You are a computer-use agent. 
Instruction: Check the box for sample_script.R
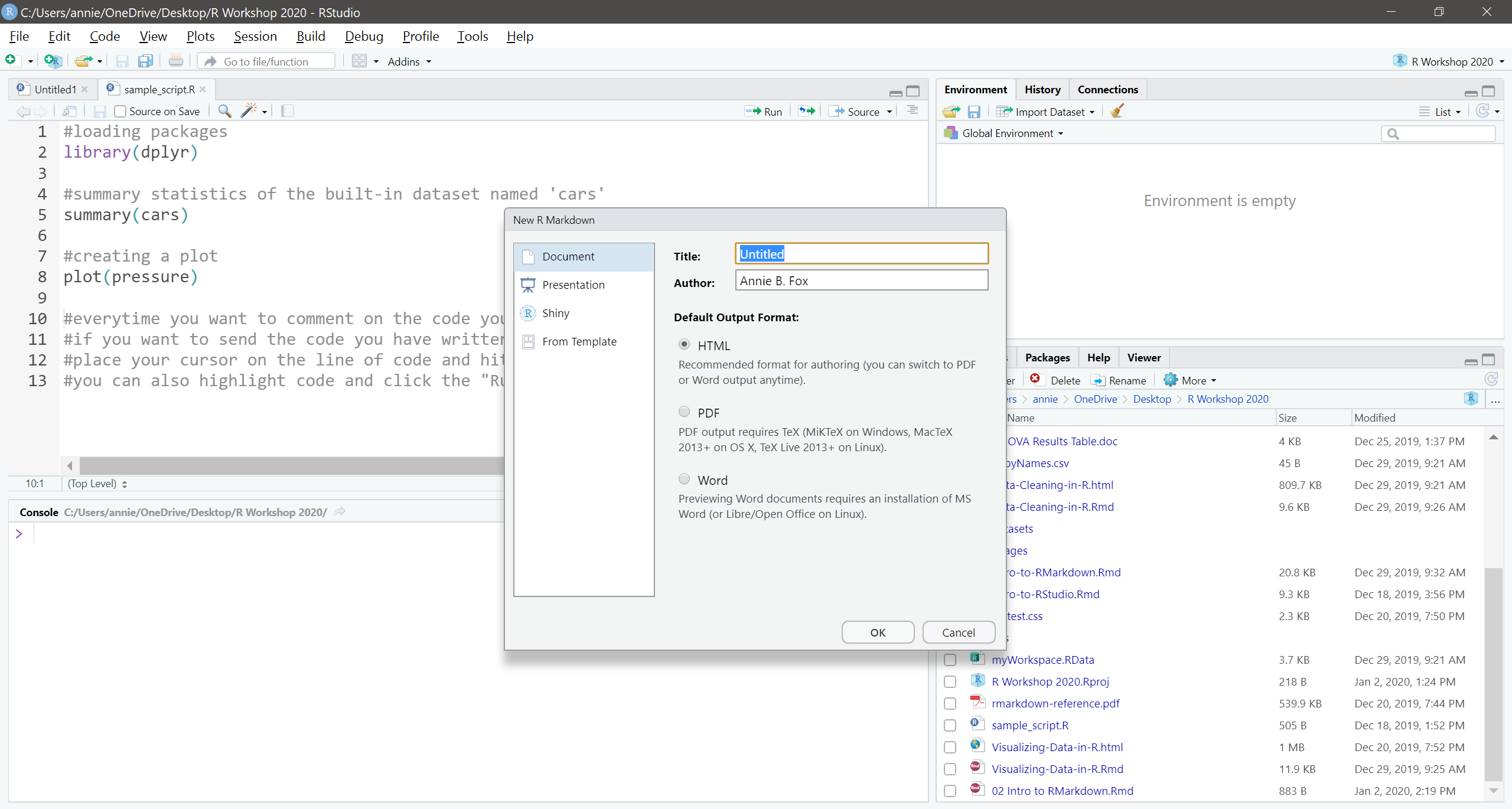(950, 726)
